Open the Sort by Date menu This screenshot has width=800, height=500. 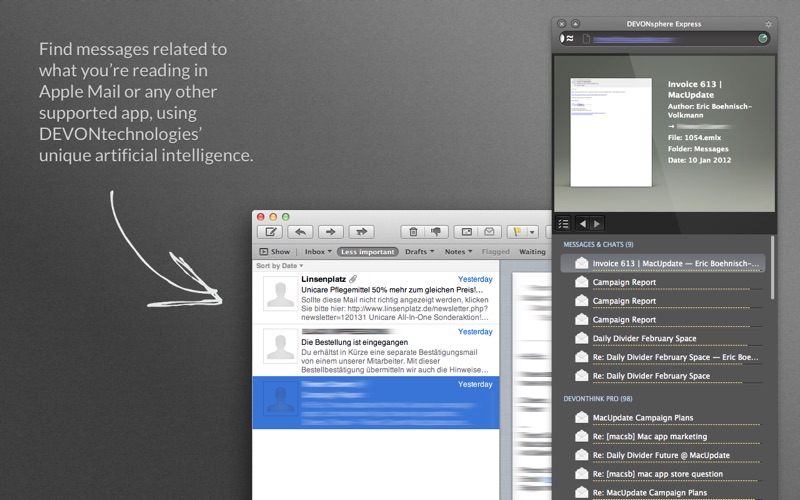280,266
